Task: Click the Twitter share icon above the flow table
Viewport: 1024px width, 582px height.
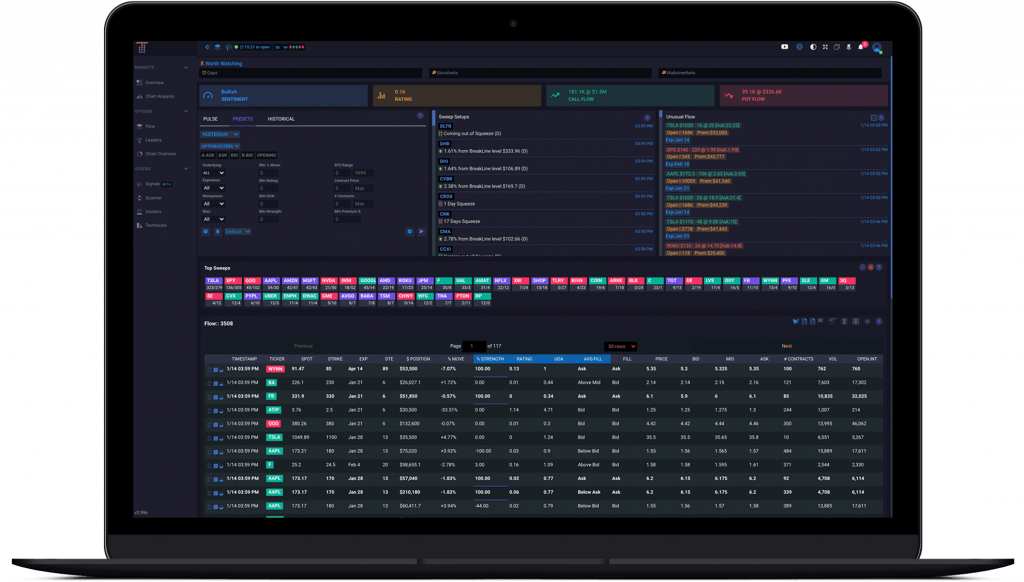Action: point(796,321)
